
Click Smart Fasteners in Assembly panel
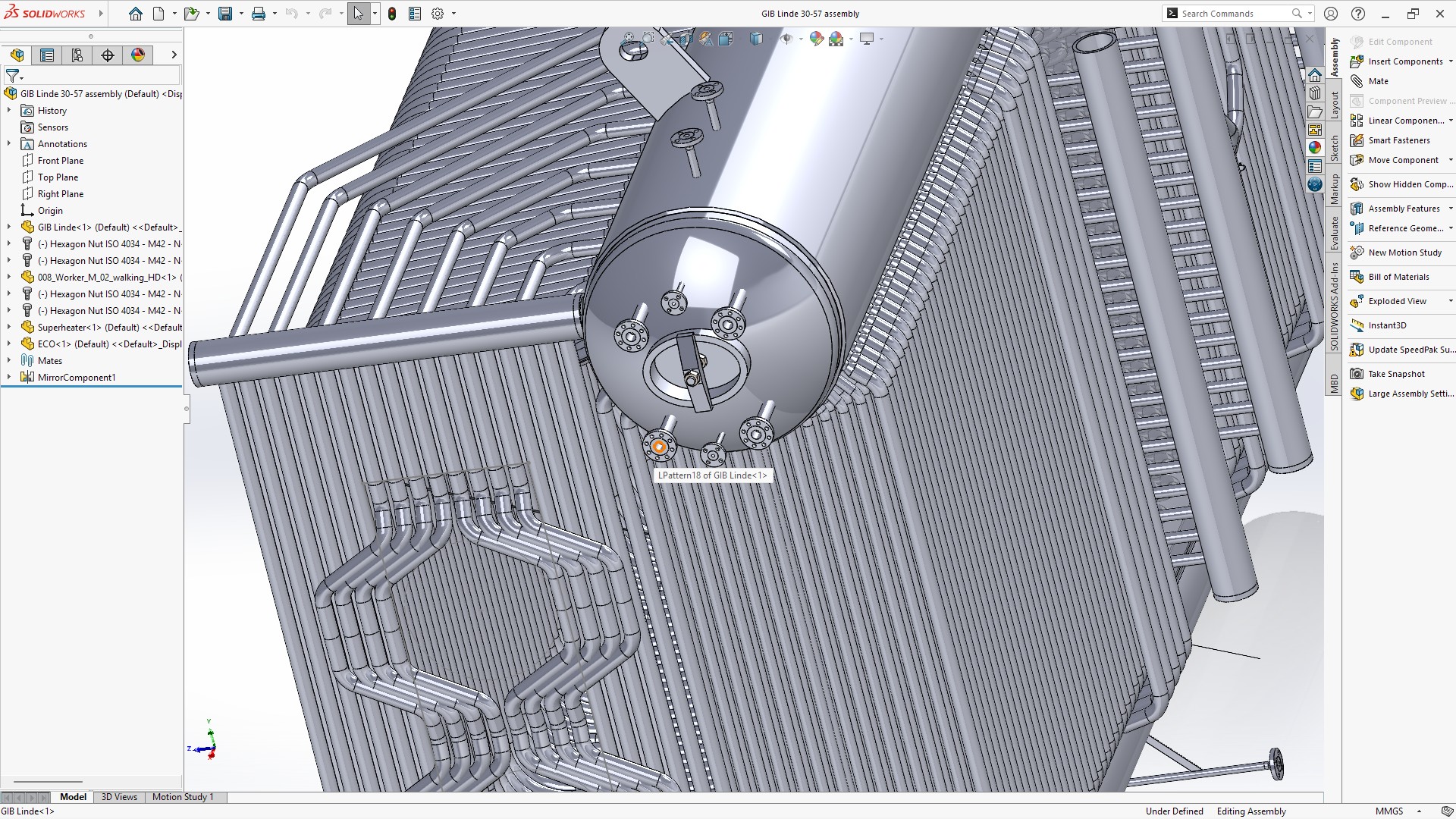pyautogui.click(x=1398, y=140)
